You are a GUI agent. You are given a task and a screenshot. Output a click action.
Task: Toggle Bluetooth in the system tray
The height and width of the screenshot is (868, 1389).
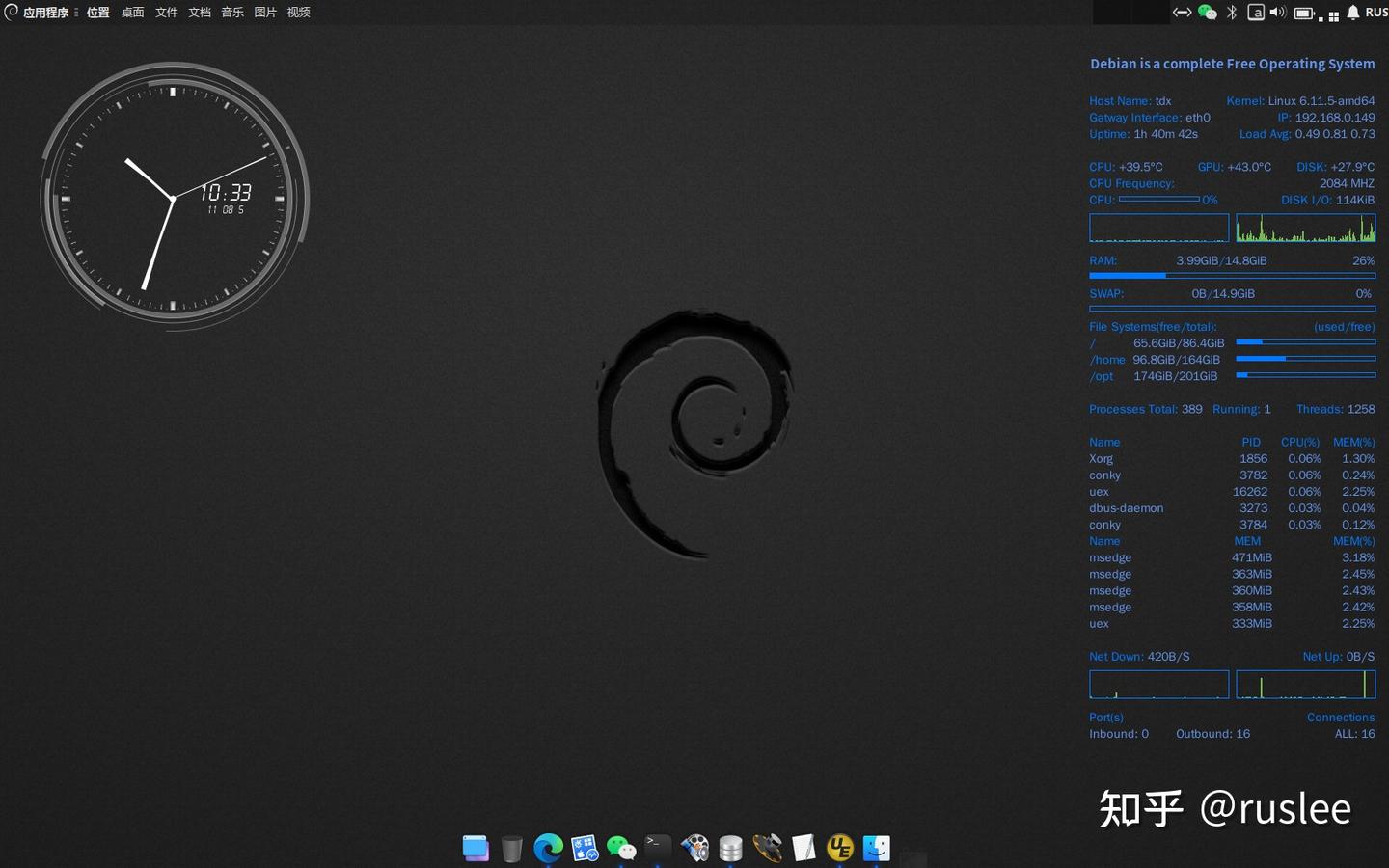1231,13
